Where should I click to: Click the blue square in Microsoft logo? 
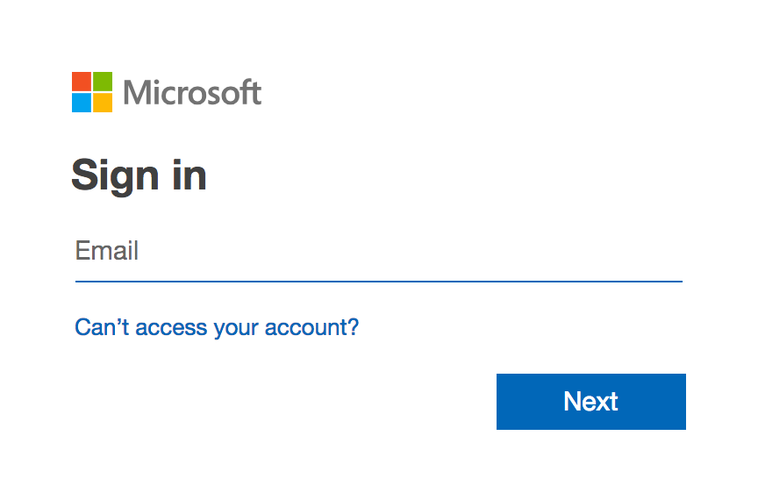(x=81, y=103)
